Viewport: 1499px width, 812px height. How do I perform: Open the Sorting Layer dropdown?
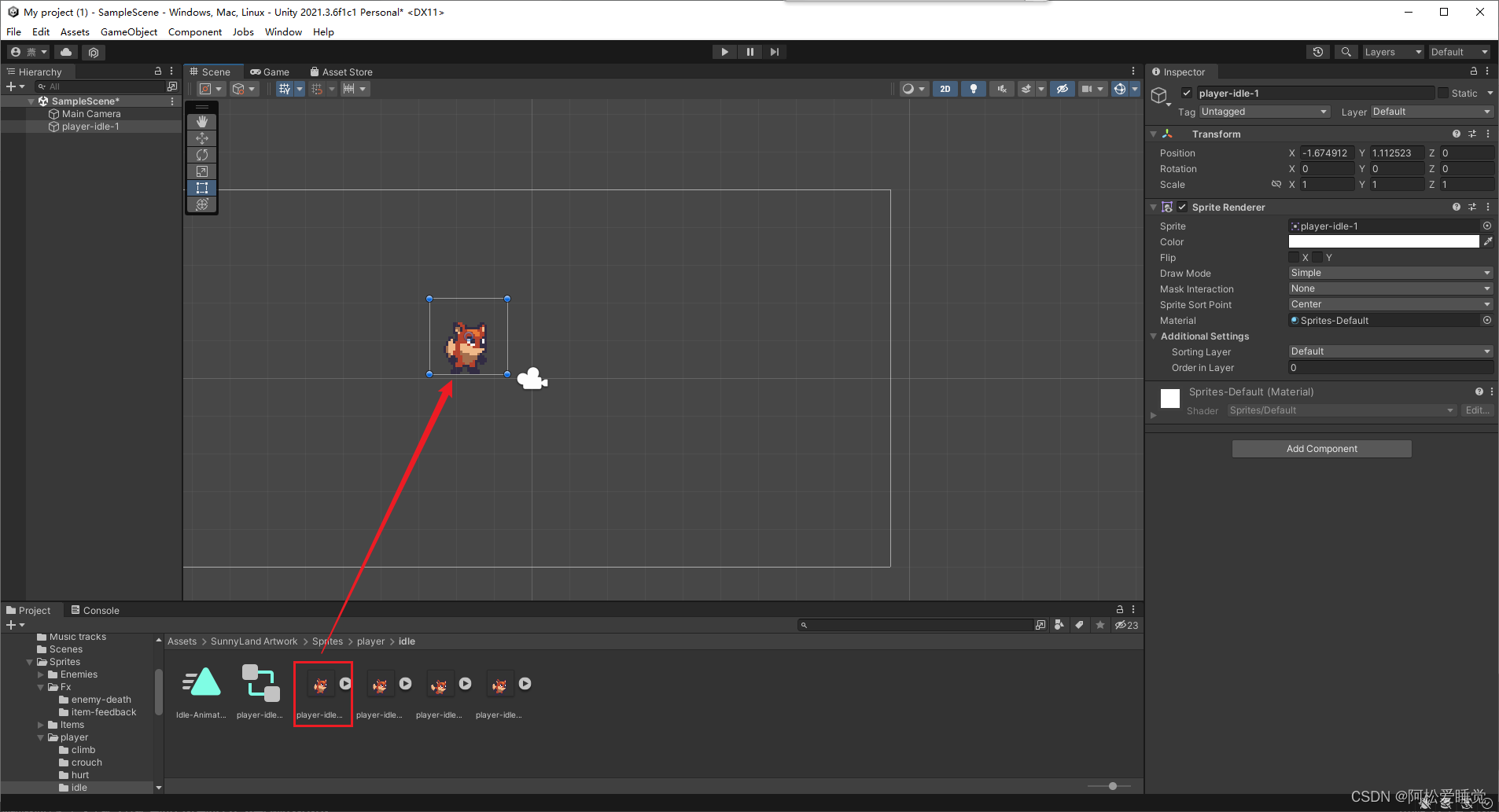pos(1390,352)
